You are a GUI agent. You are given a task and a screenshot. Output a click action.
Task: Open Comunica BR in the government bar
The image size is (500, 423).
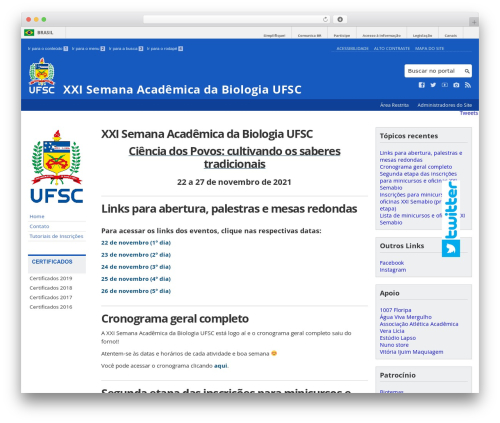tap(309, 35)
